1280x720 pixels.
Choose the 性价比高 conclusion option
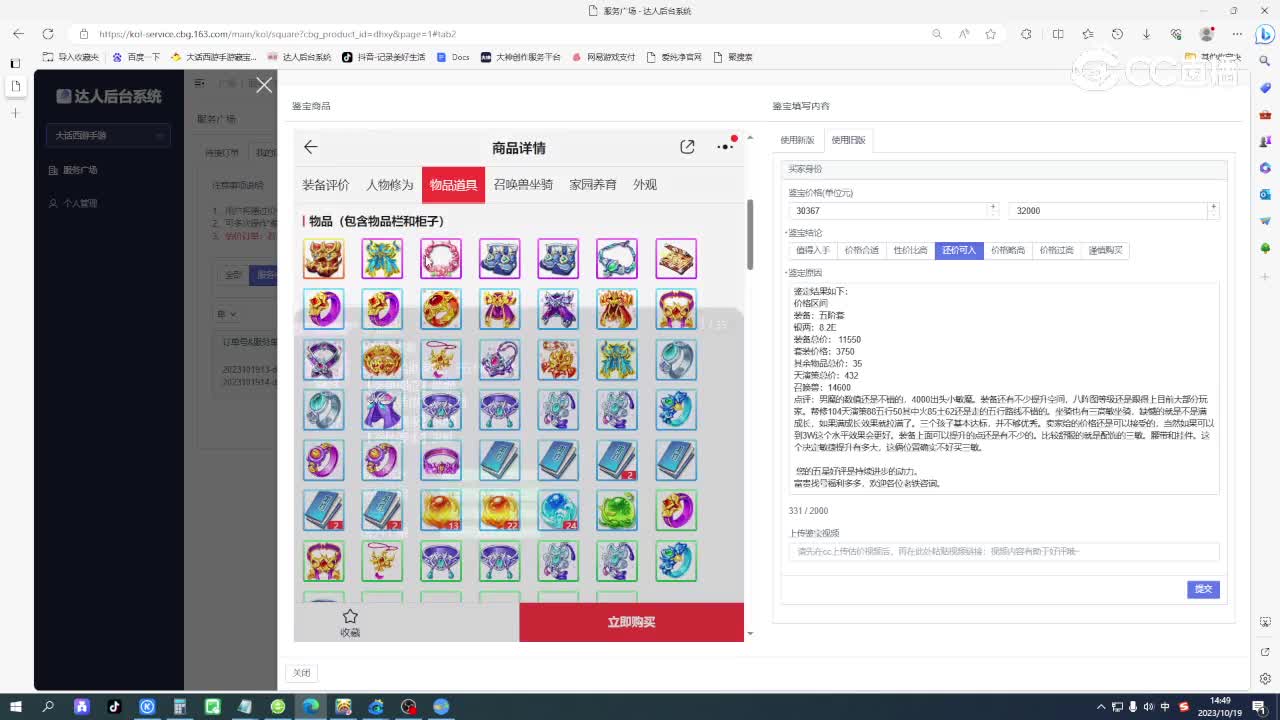tap(910, 251)
